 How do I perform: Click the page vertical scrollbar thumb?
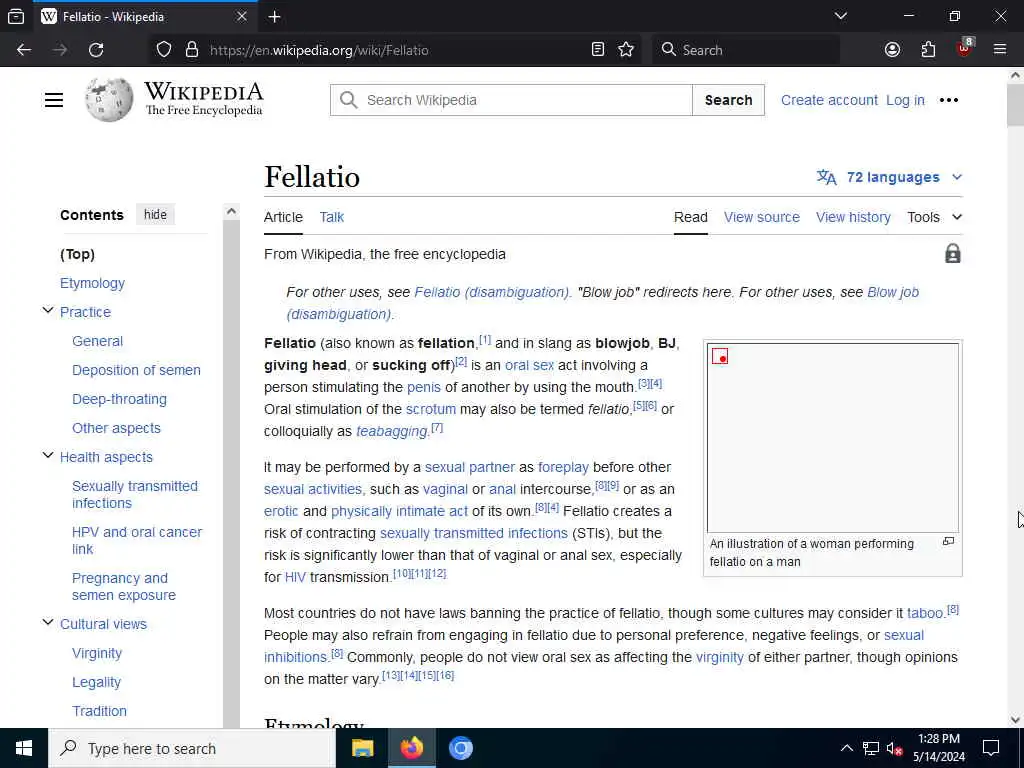pyautogui.click(x=1015, y=104)
